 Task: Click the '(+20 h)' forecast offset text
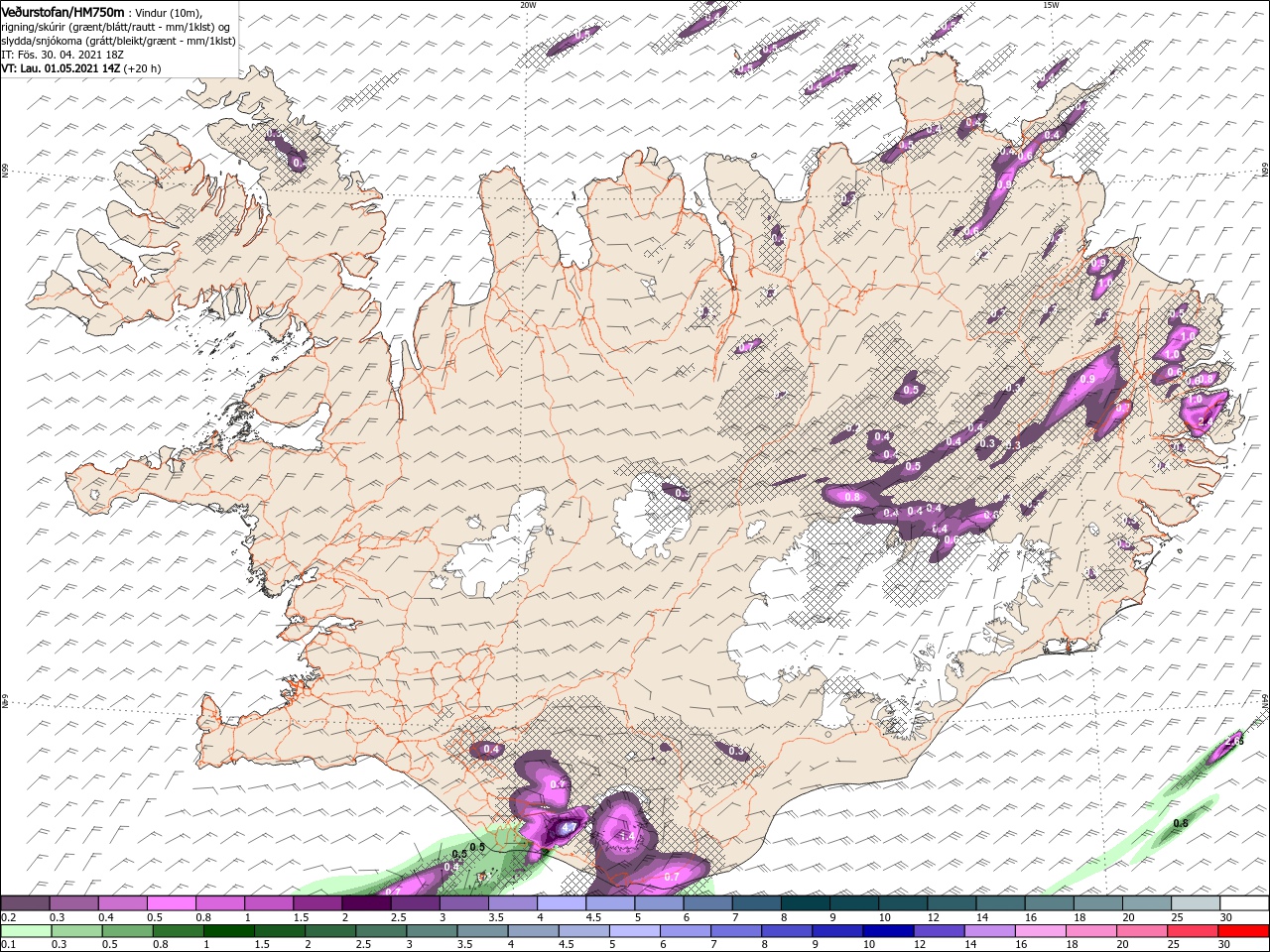click(x=143, y=68)
